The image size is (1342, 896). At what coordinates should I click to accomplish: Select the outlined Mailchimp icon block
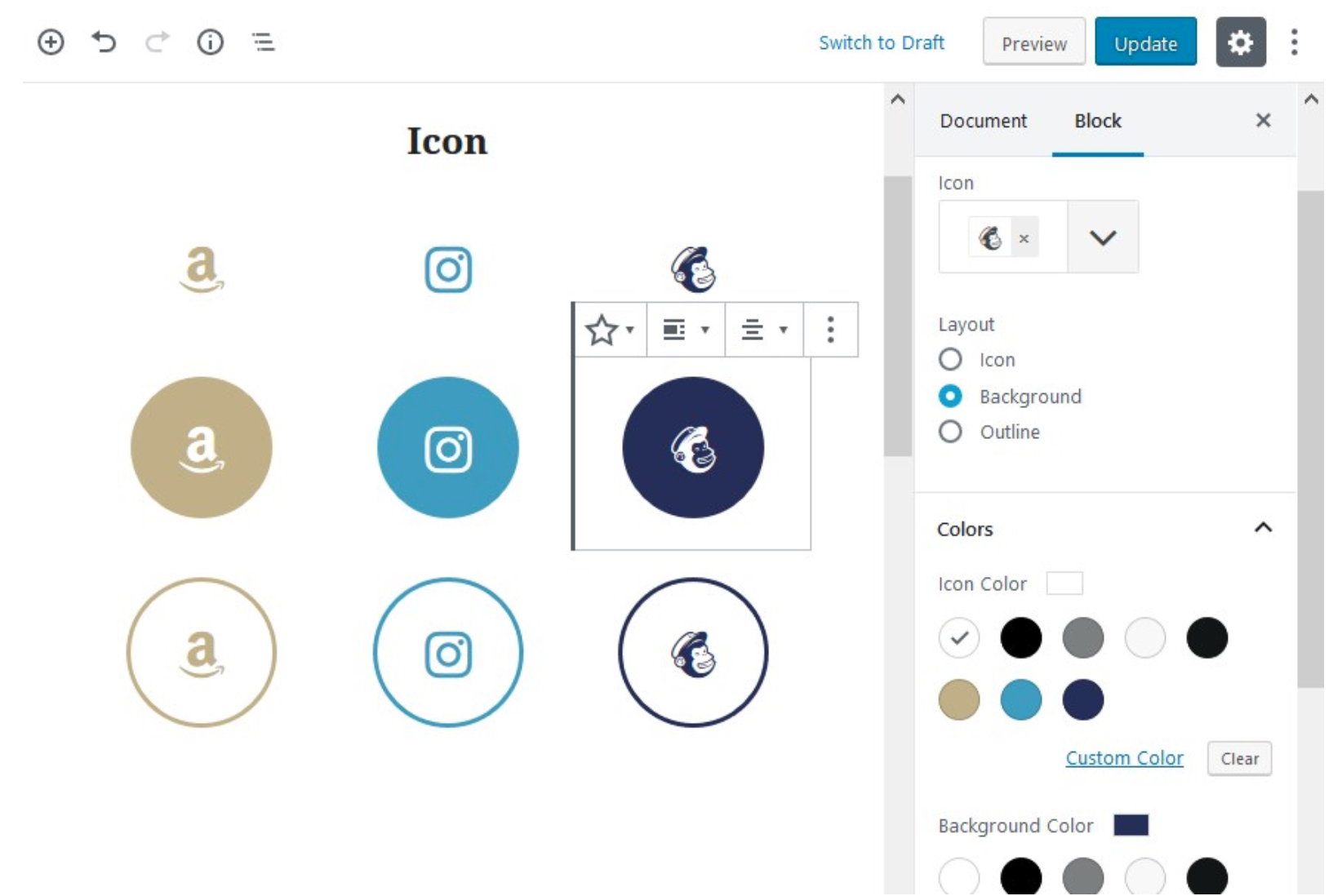click(693, 652)
